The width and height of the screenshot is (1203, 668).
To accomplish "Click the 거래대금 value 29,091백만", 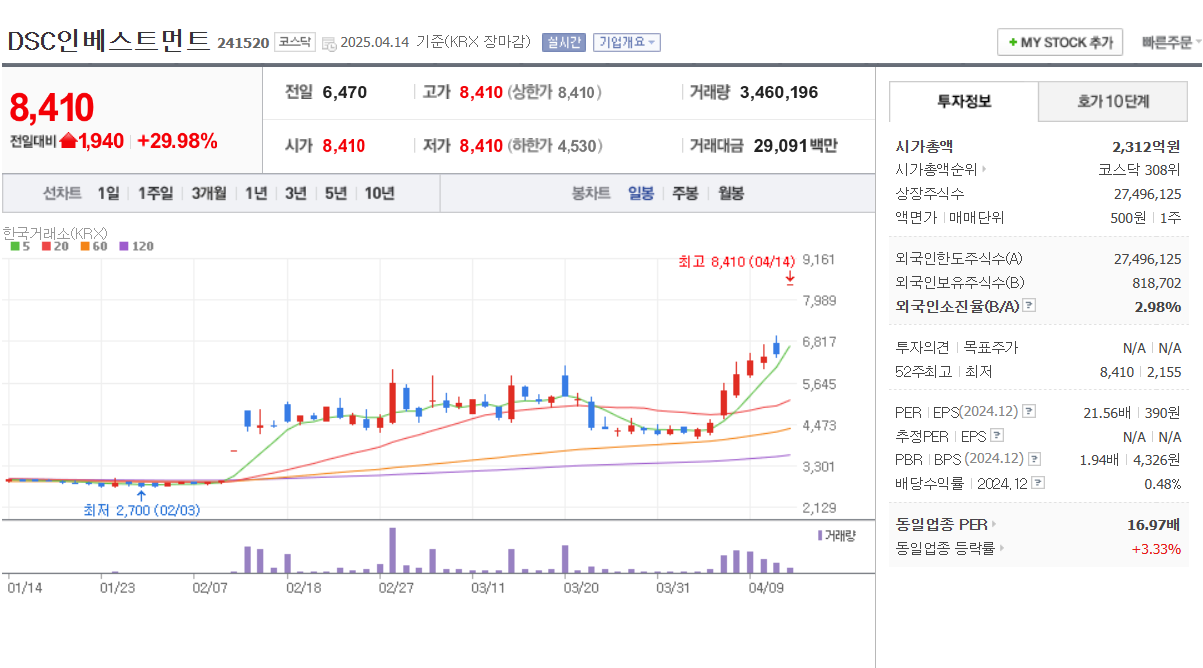I will point(796,146).
